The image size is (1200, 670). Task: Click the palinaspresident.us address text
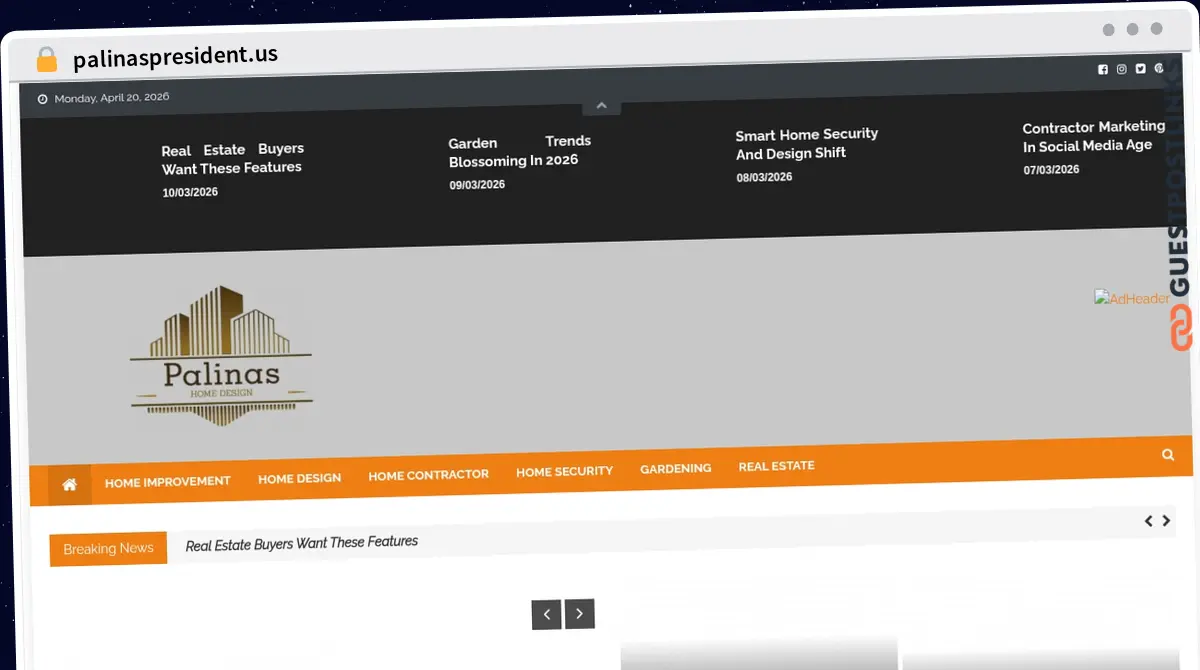(175, 57)
